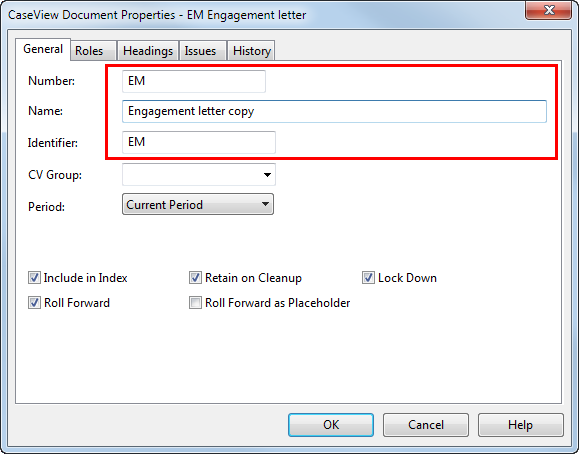The image size is (579, 454).
Task: Click the Name field containing Engagement letter copy
Action: [x=334, y=111]
